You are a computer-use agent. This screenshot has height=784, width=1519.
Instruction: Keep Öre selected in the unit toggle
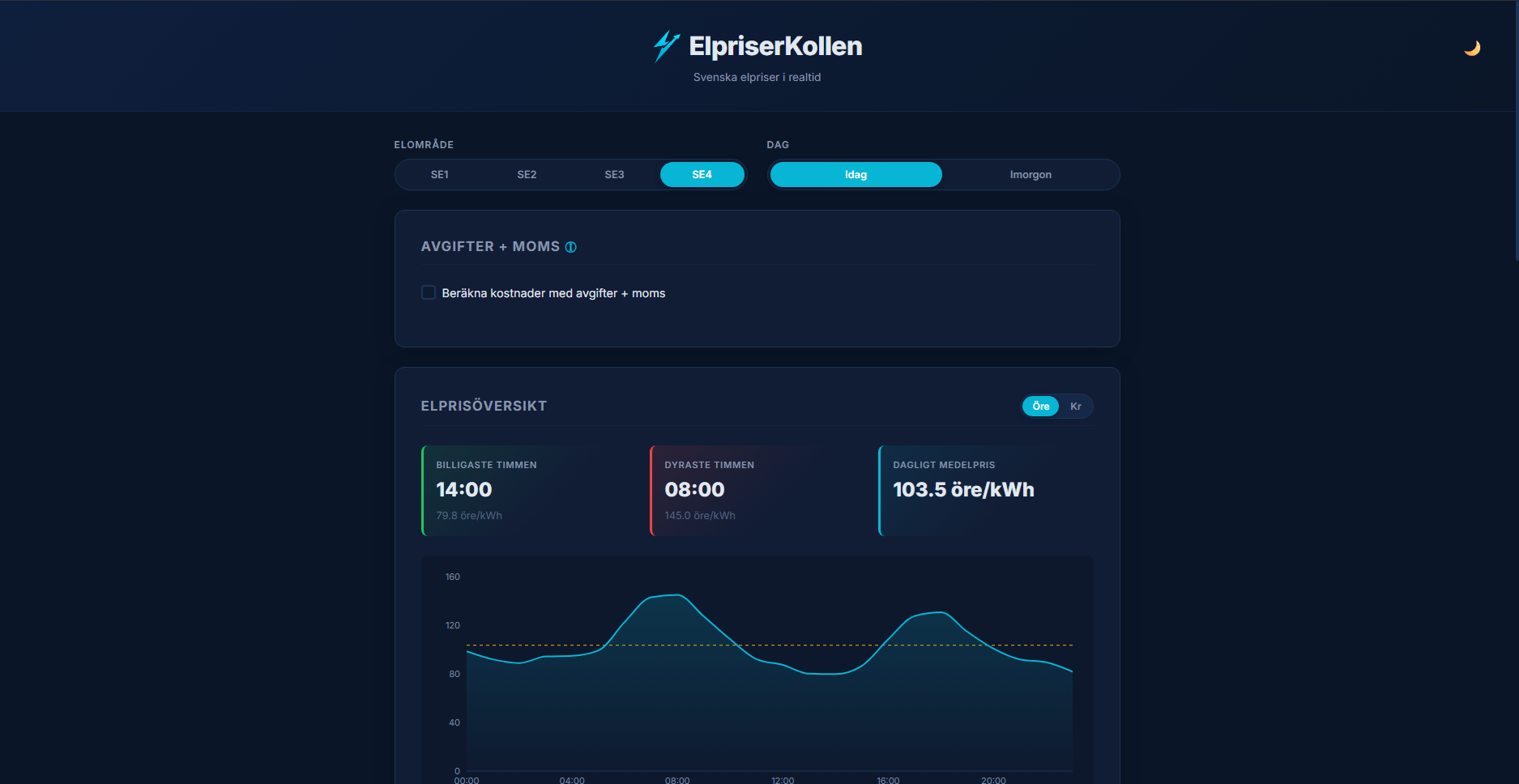pyautogui.click(x=1040, y=406)
